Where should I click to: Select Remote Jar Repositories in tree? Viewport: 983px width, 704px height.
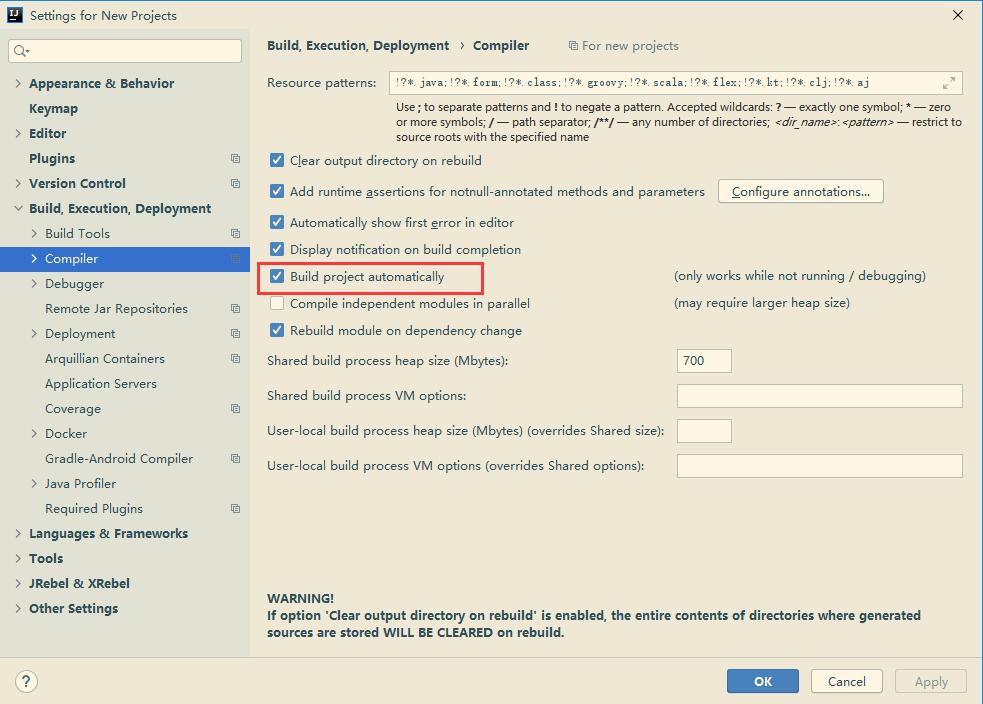click(117, 308)
